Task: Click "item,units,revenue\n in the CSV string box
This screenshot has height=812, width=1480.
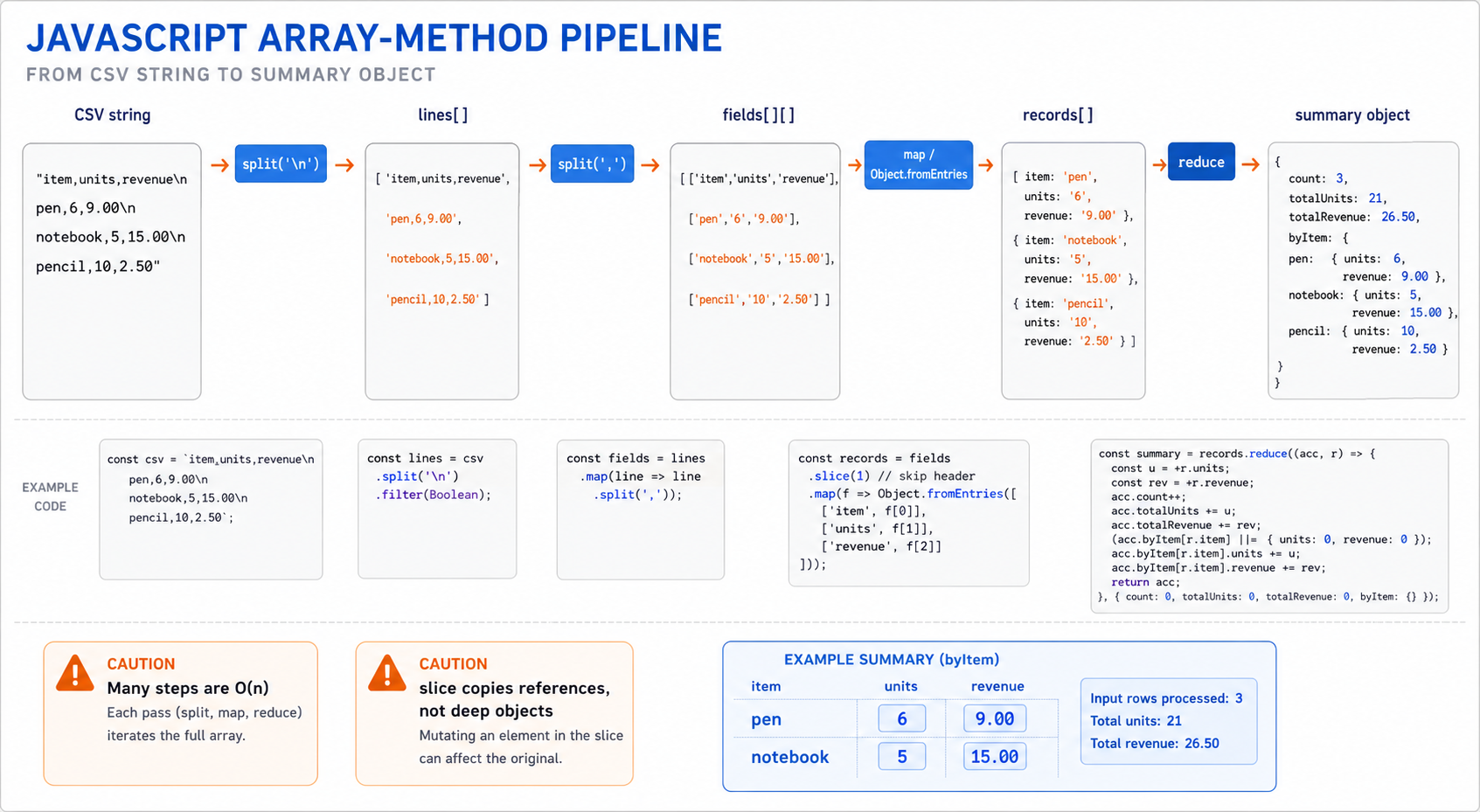Action: 111,179
